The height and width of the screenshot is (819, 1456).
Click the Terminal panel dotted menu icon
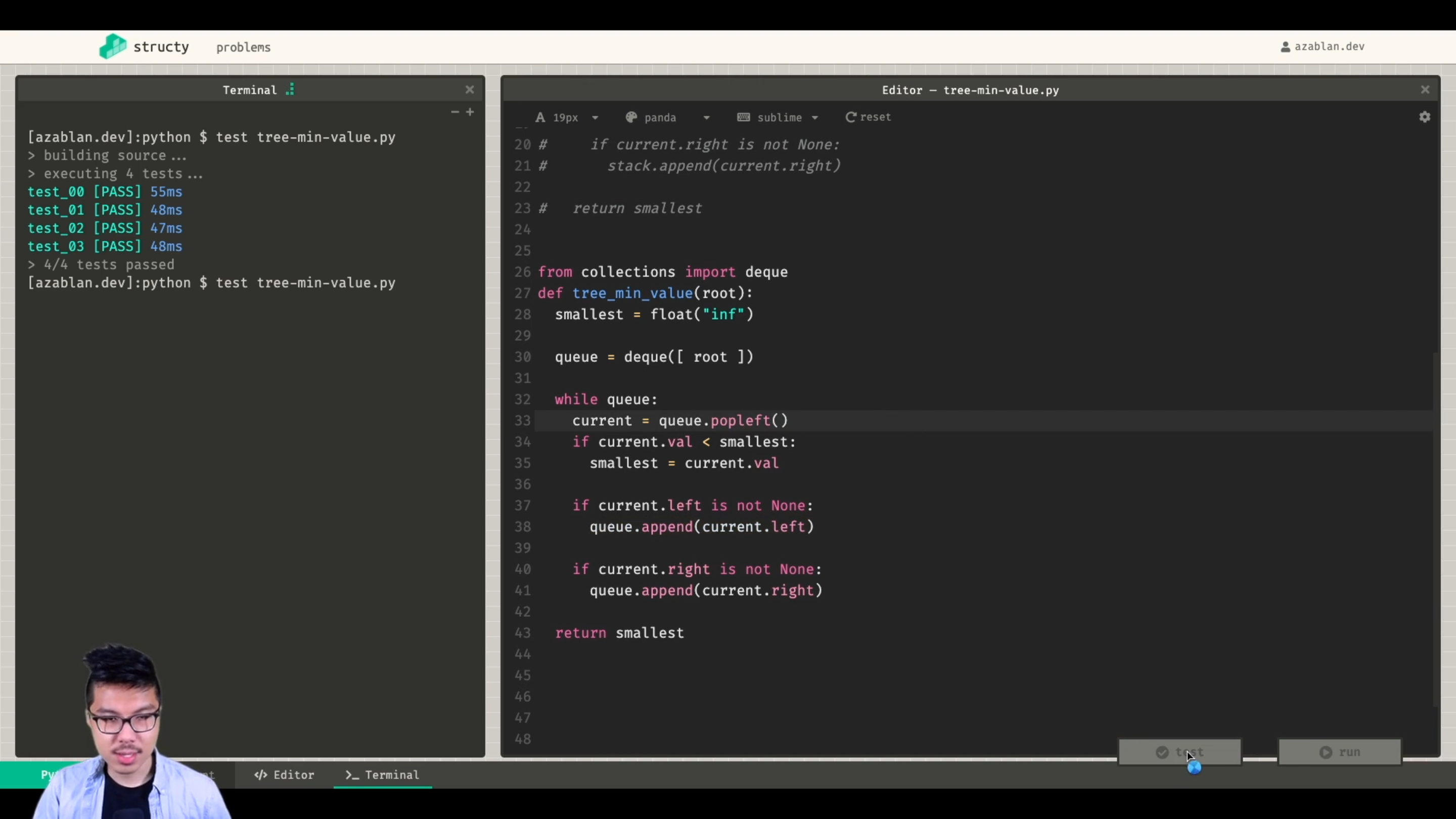290,89
